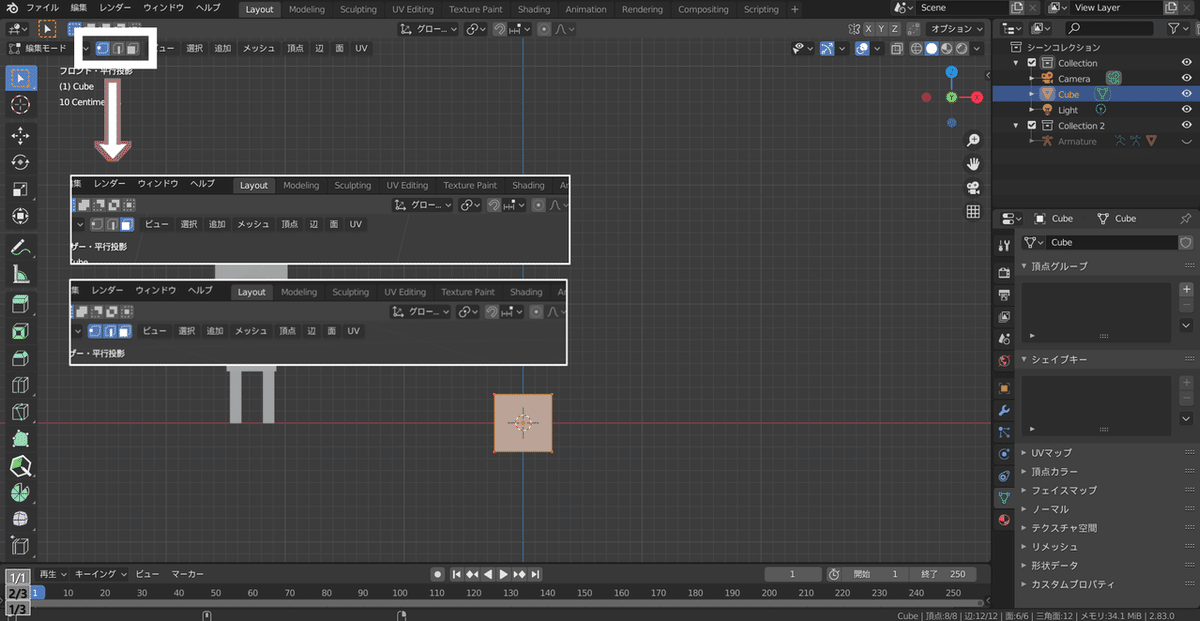
Task: Switch to orthographic grid view icon
Action: tap(972, 212)
